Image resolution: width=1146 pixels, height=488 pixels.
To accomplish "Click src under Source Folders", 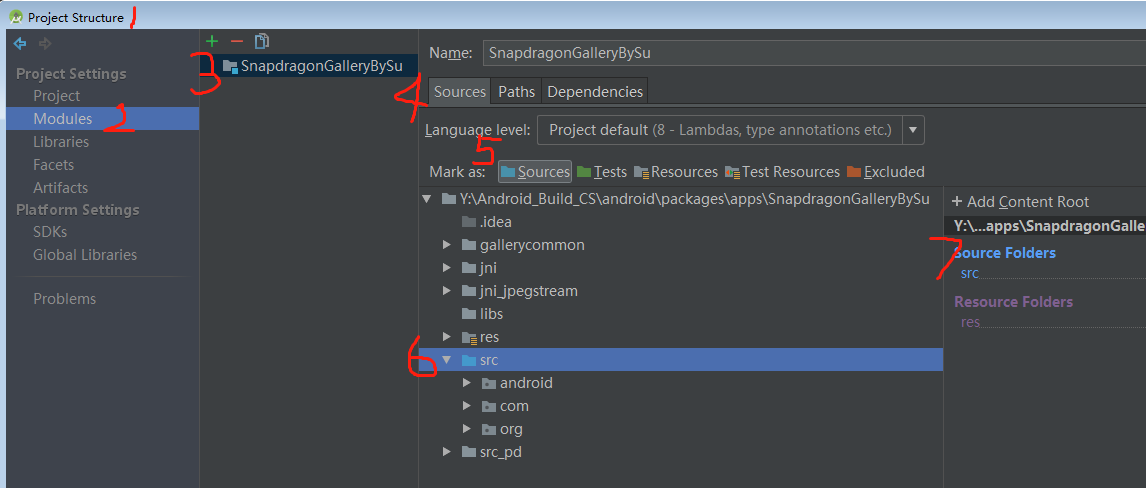I will pyautogui.click(x=969, y=273).
